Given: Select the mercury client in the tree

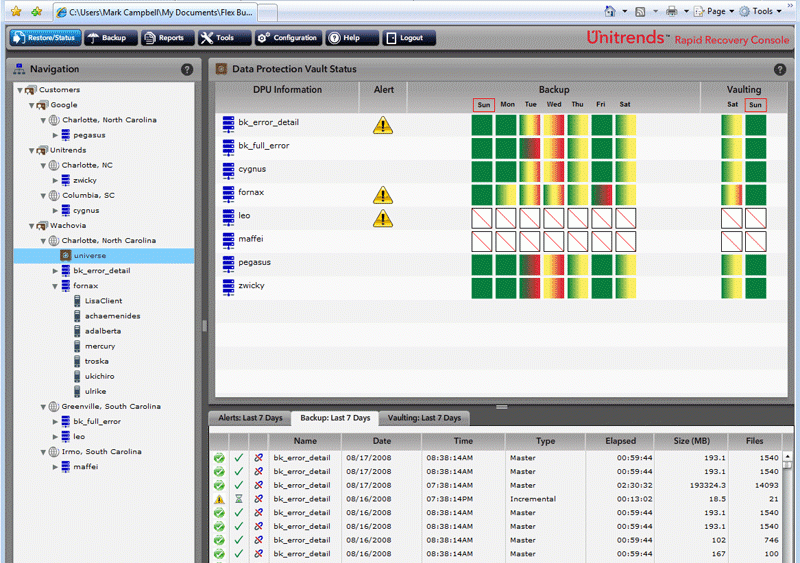Looking at the screenshot, I should click(100, 346).
